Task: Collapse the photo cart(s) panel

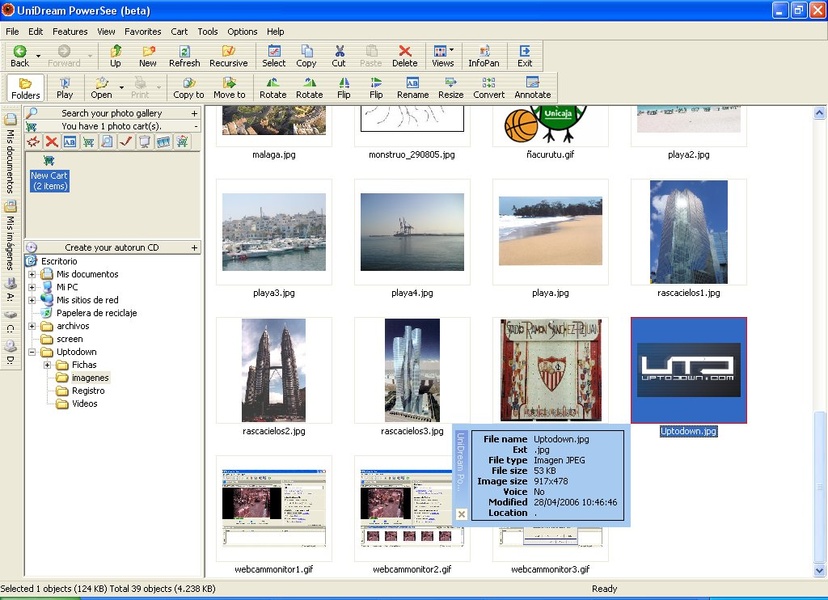Action: pyautogui.click(x=195, y=126)
